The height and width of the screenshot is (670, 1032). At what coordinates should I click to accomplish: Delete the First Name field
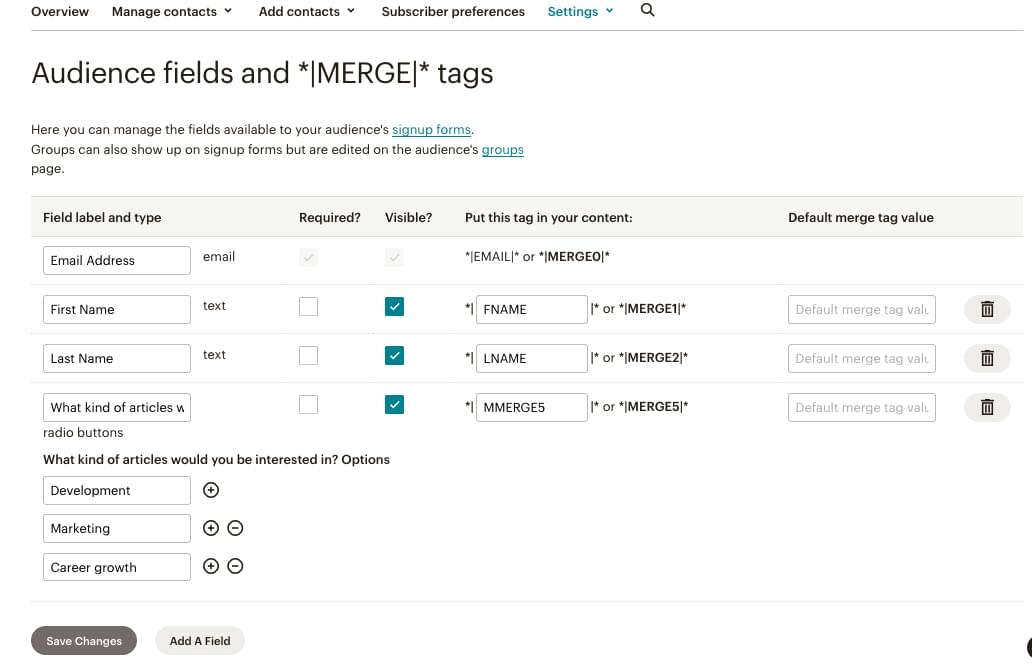coord(987,309)
